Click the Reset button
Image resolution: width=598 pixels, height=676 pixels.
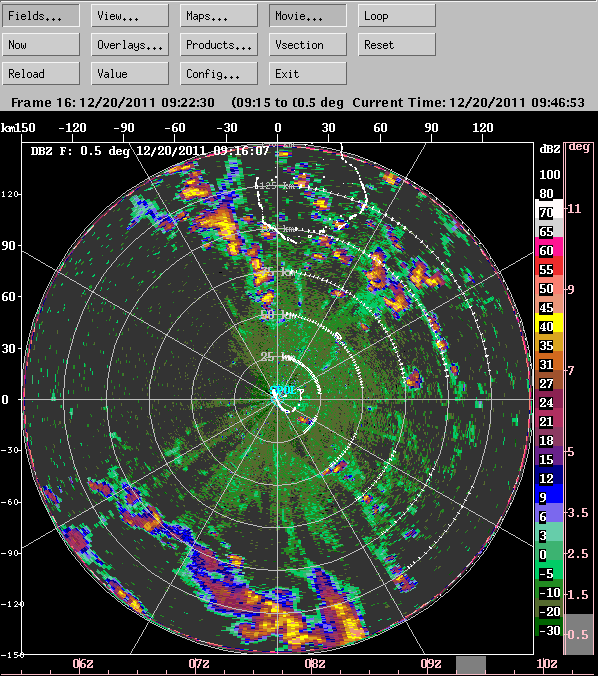(x=397, y=45)
